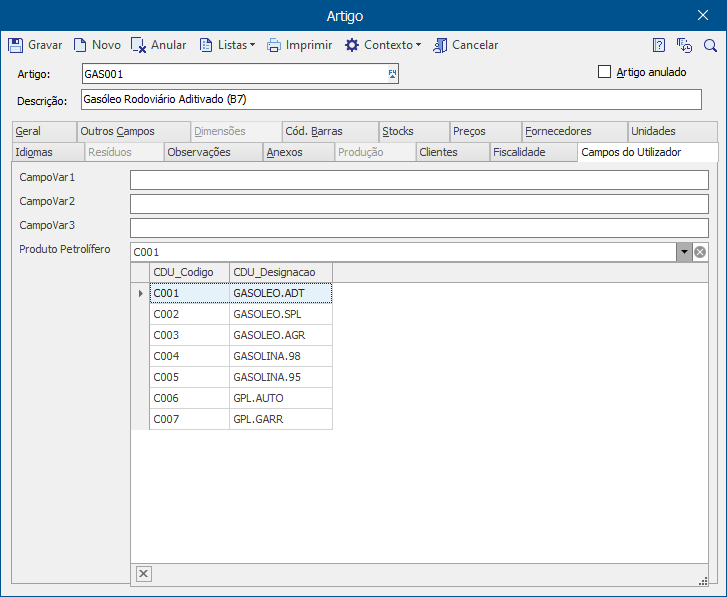
Task: Click the Cancelar toolbar icon
Action: 440,45
